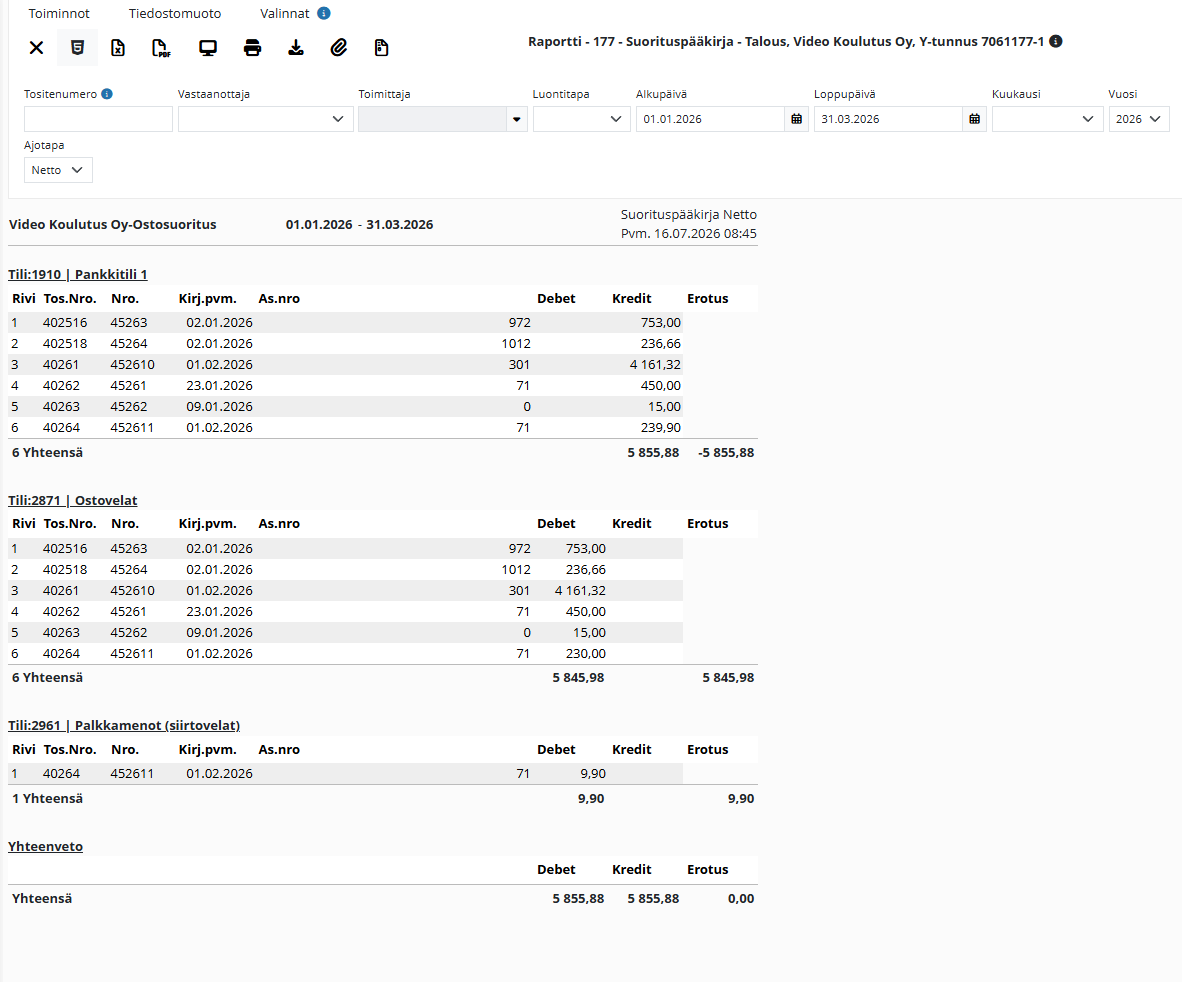The height and width of the screenshot is (982, 1182).
Task: Click info icon next to report title
Action: pyautogui.click(x=1056, y=41)
